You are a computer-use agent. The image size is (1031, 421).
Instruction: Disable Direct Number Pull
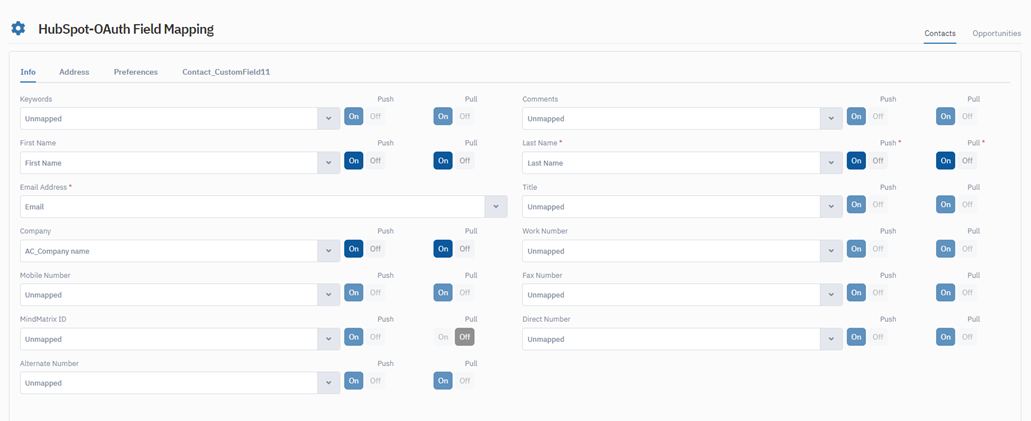(967, 337)
